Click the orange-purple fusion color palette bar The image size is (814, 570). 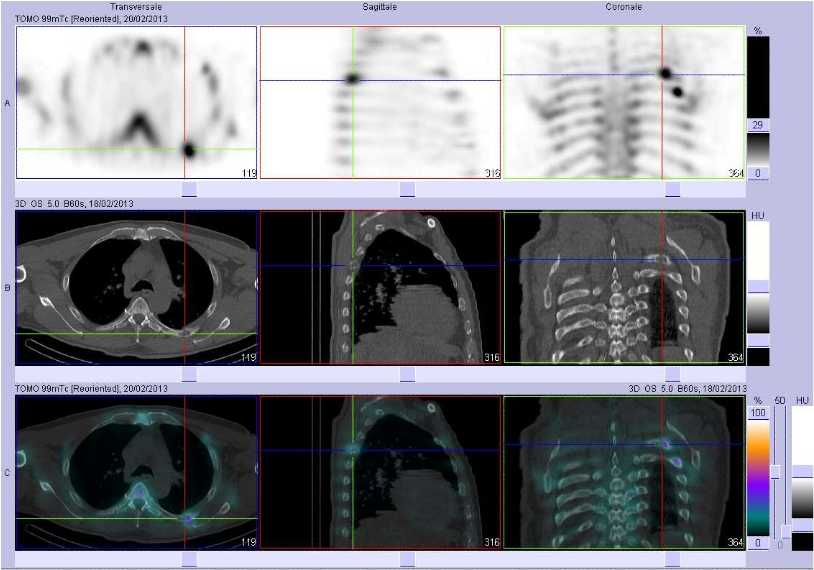coord(758,478)
